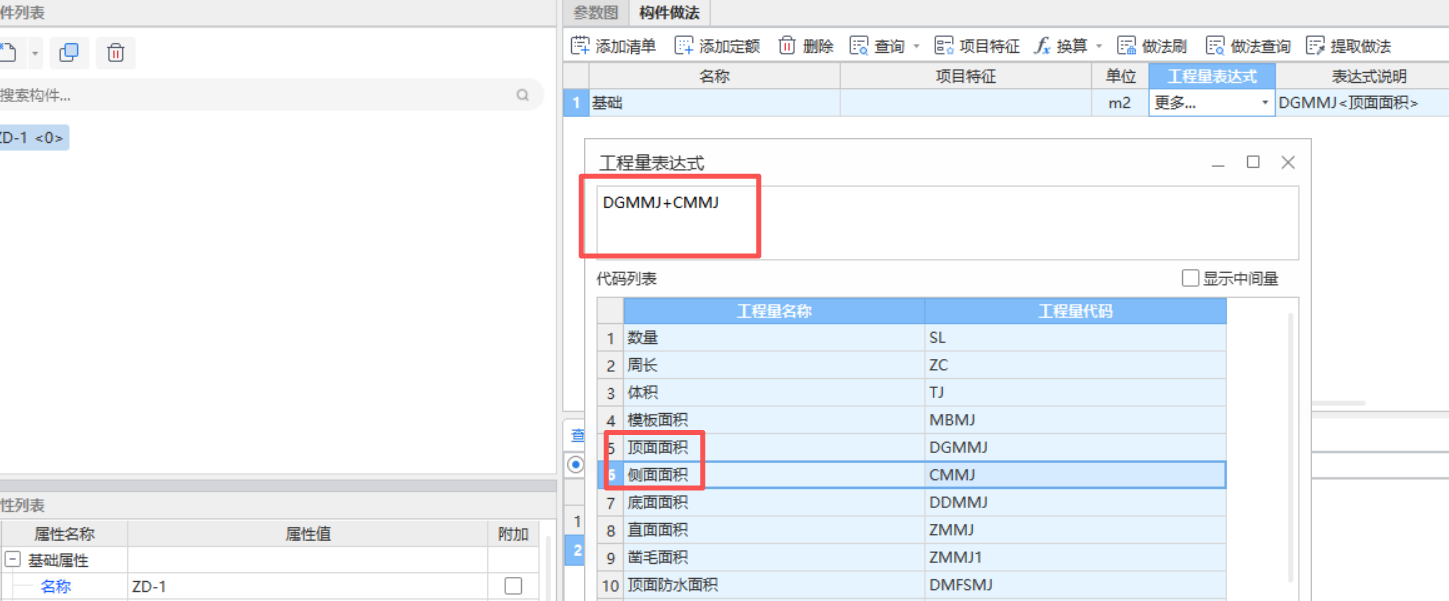Click the 工程量代码 column header
The image size is (1449, 601).
(x=1076, y=311)
